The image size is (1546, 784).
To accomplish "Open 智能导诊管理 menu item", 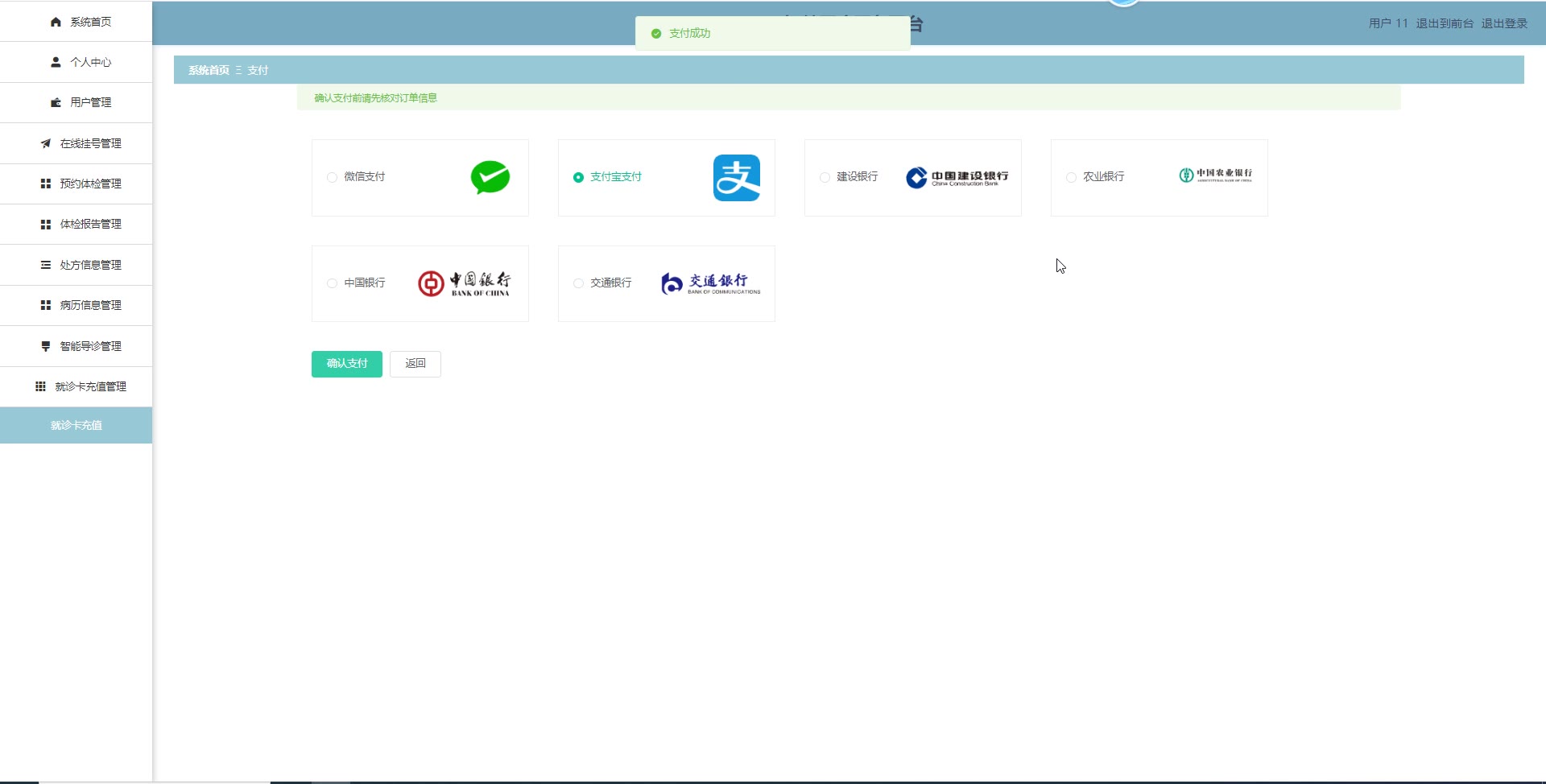I will 76,346.
